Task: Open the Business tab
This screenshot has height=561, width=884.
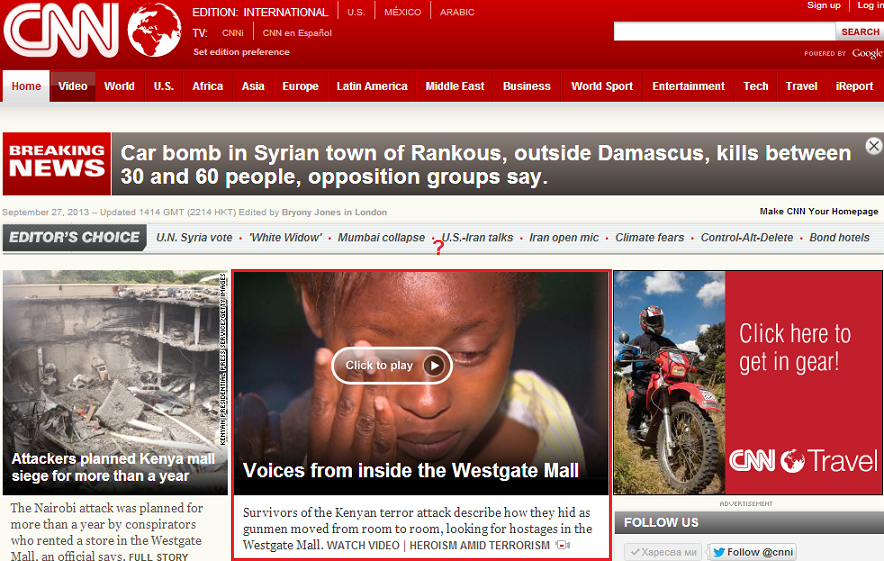Action: [527, 86]
